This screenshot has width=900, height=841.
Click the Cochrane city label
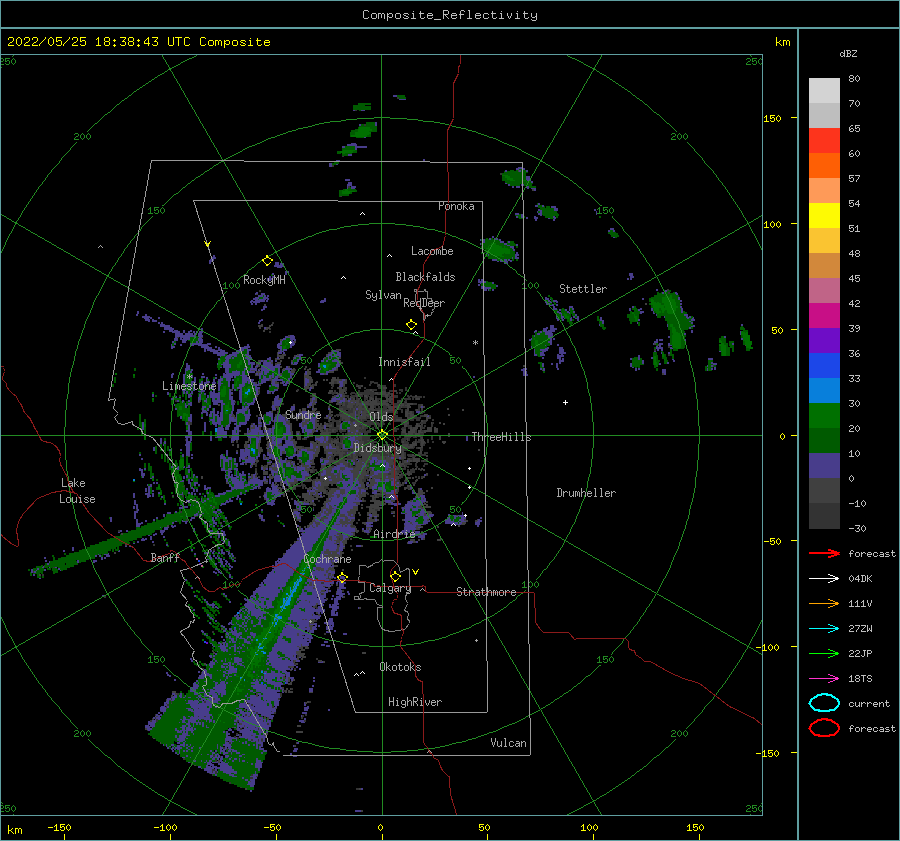[327, 559]
